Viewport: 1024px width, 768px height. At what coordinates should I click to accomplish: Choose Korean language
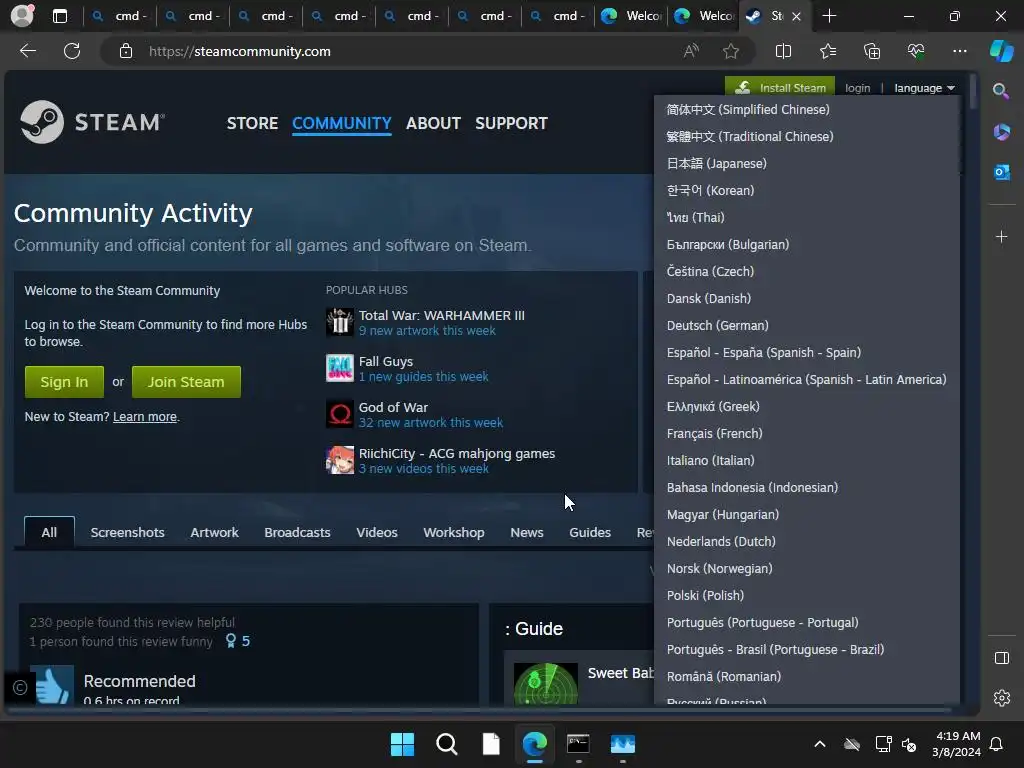click(x=807, y=191)
